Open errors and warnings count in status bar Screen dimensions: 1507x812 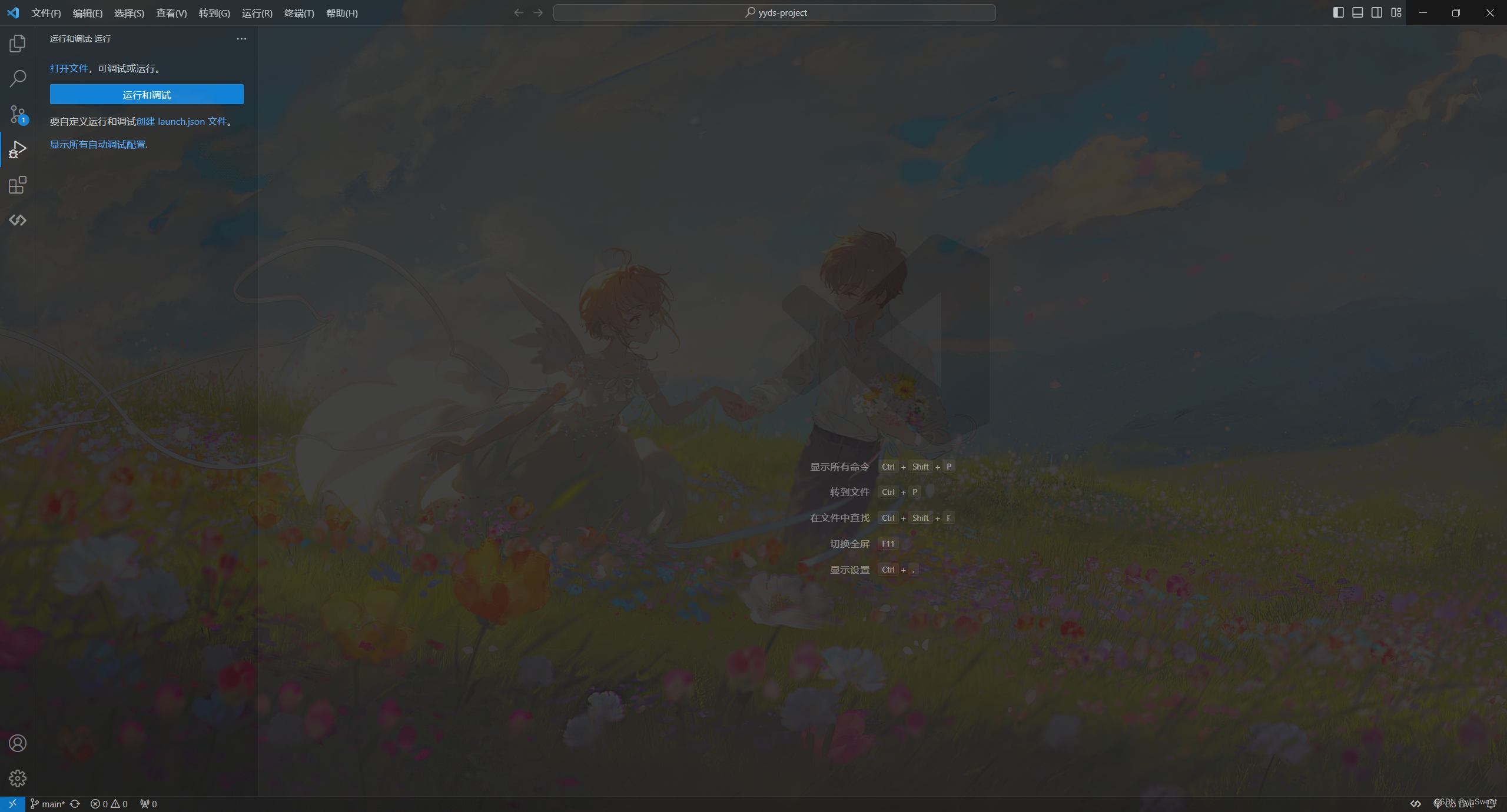109,804
